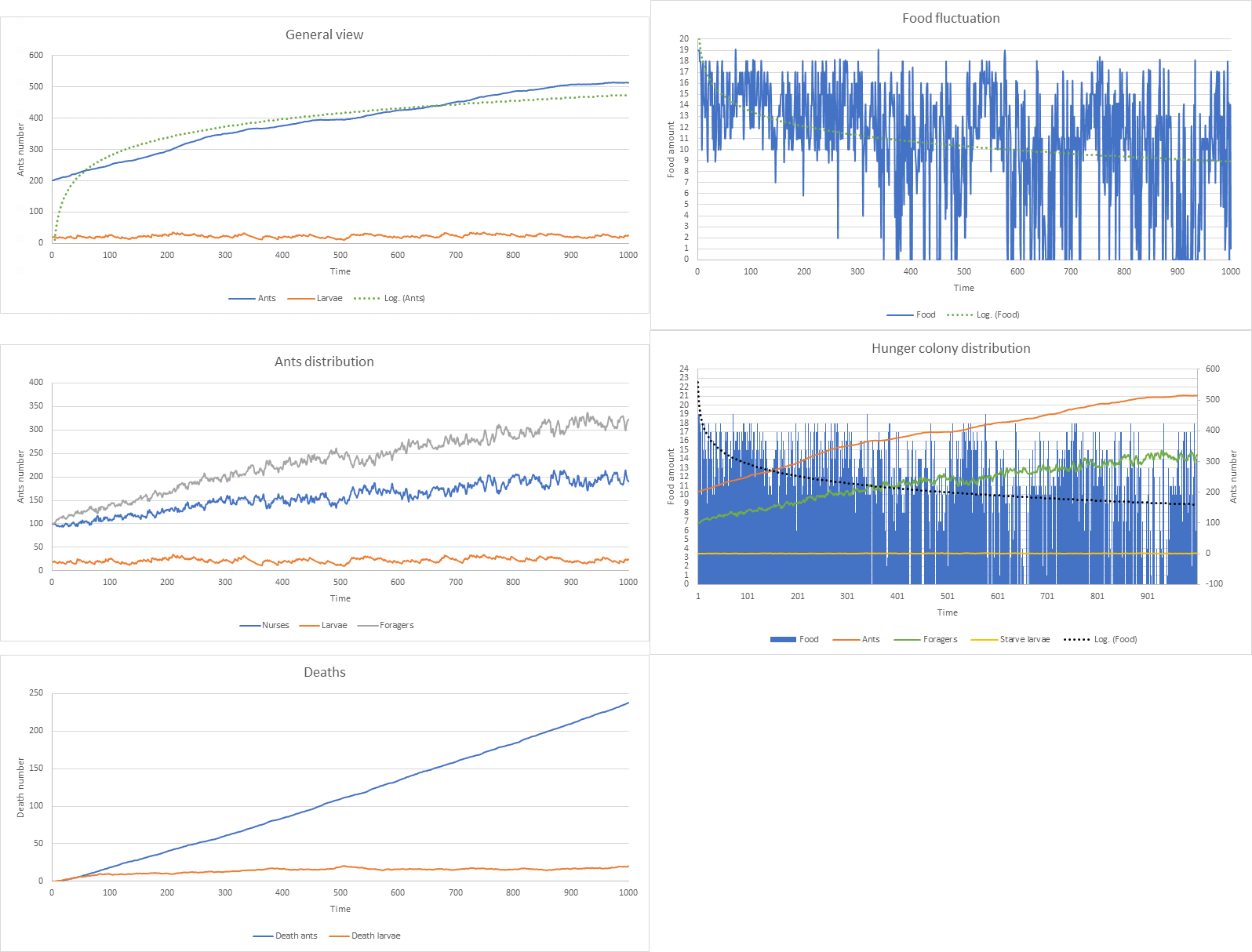1252x952 pixels.
Task: Select the 'Hunger colony distribution' chart title
Action: pyautogui.click(x=951, y=348)
